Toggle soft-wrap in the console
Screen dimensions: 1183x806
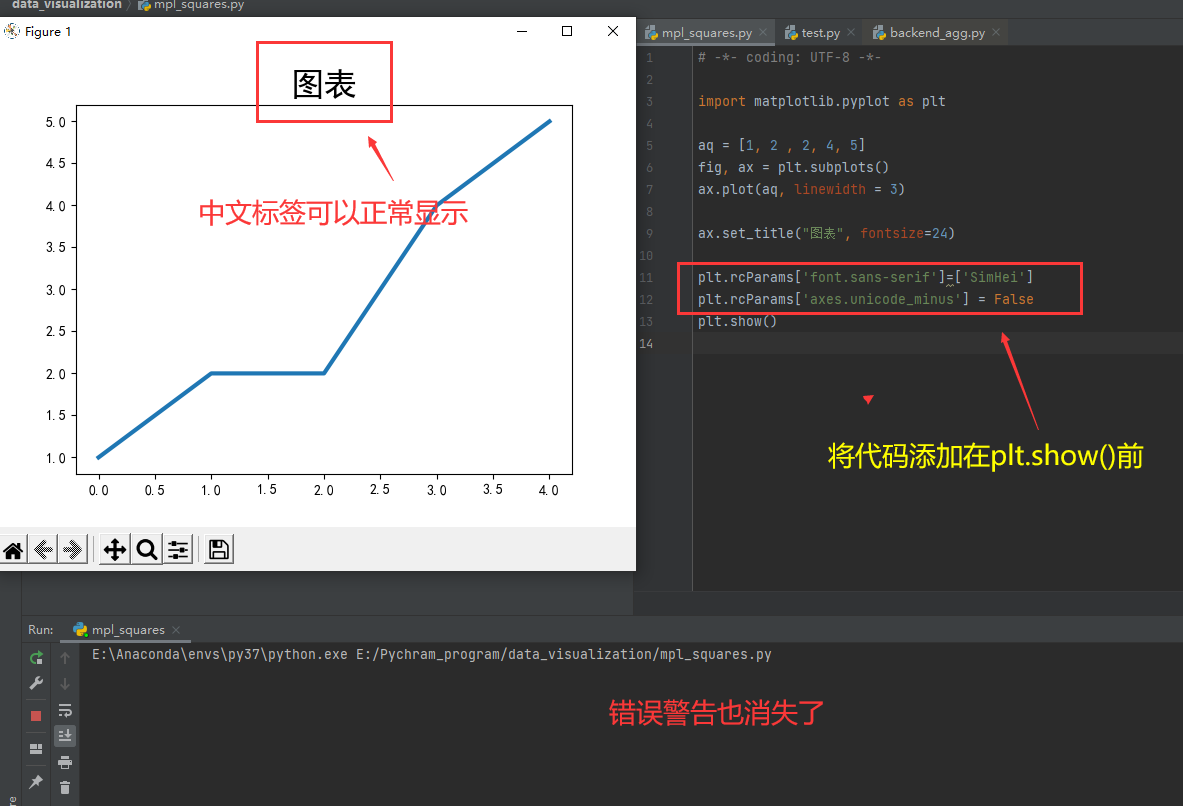coord(65,712)
